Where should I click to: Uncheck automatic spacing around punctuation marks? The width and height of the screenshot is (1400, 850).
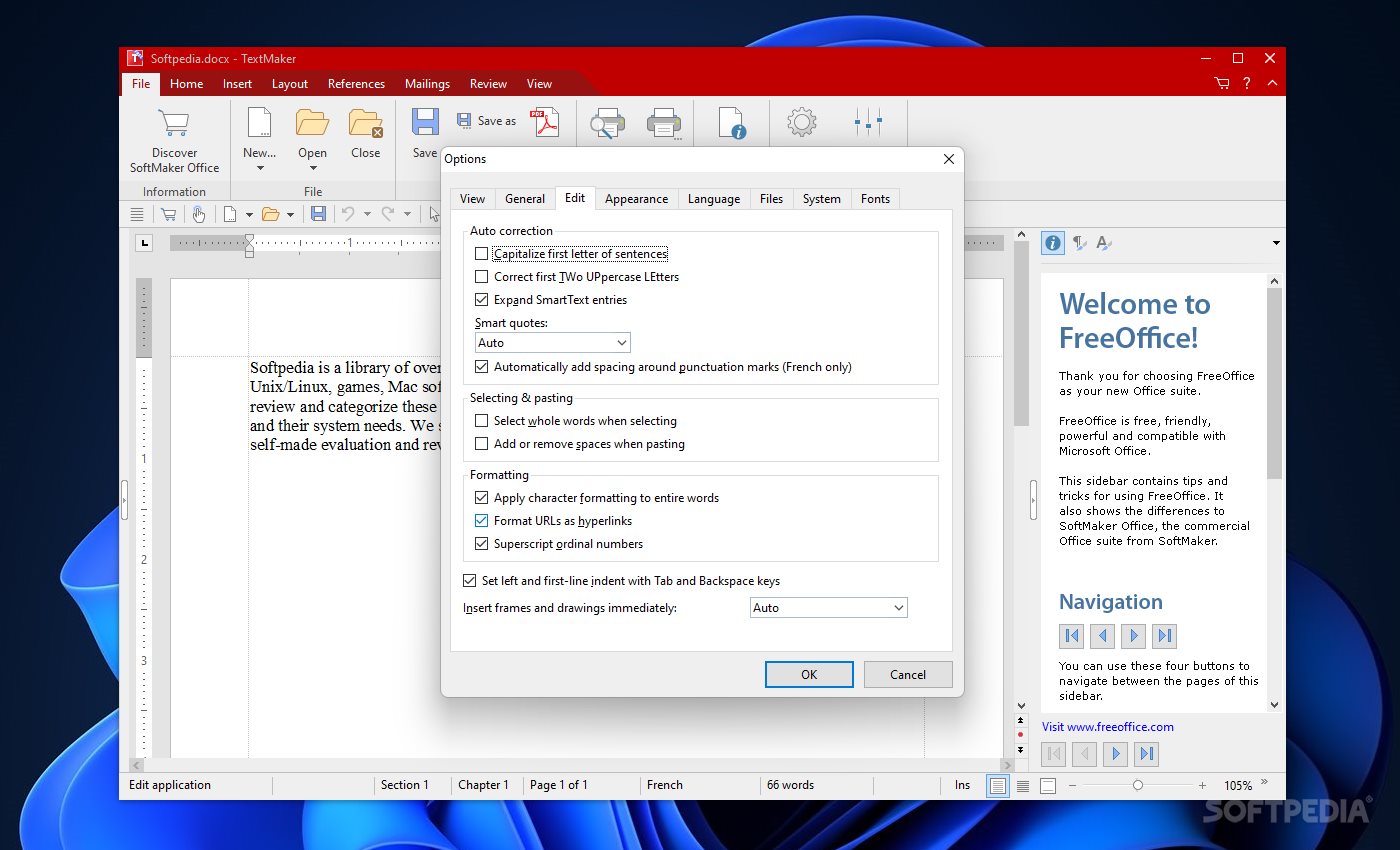pyautogui.click(x=482, y=367)
